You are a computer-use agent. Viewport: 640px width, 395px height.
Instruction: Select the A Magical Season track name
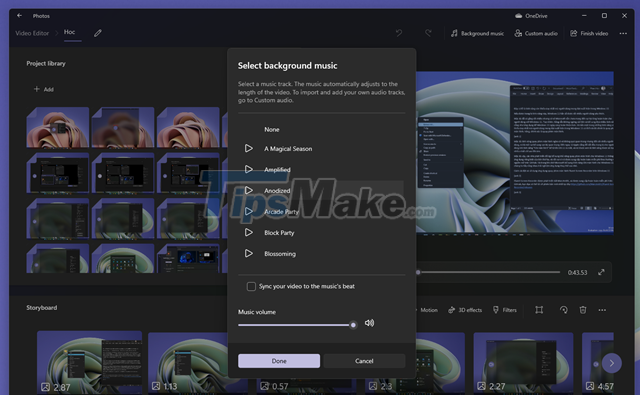pyautogui.click(x=288, y=149)
